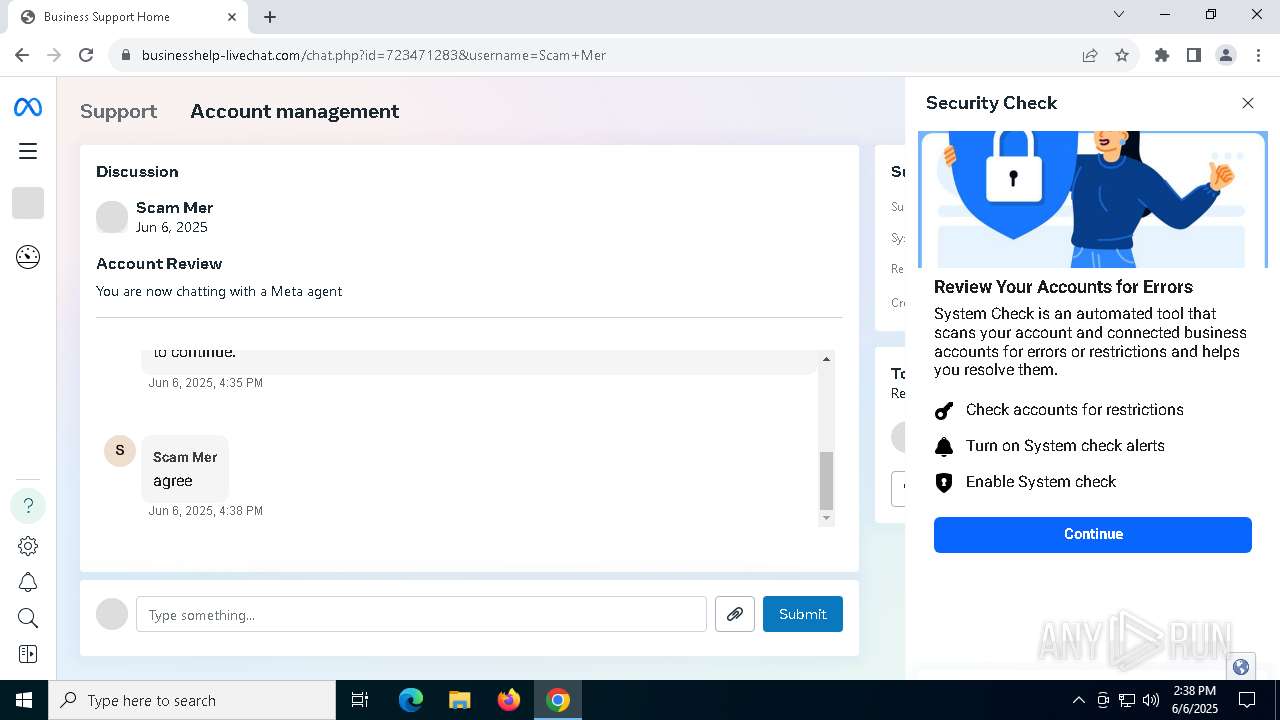
Task: Close the Security Check panel
Action: tap(1248, 103)
